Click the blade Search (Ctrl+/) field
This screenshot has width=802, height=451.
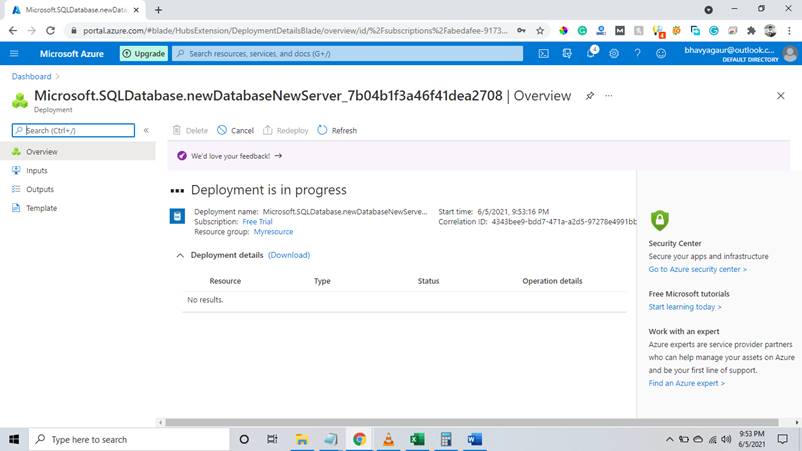(x=73, y=130)
